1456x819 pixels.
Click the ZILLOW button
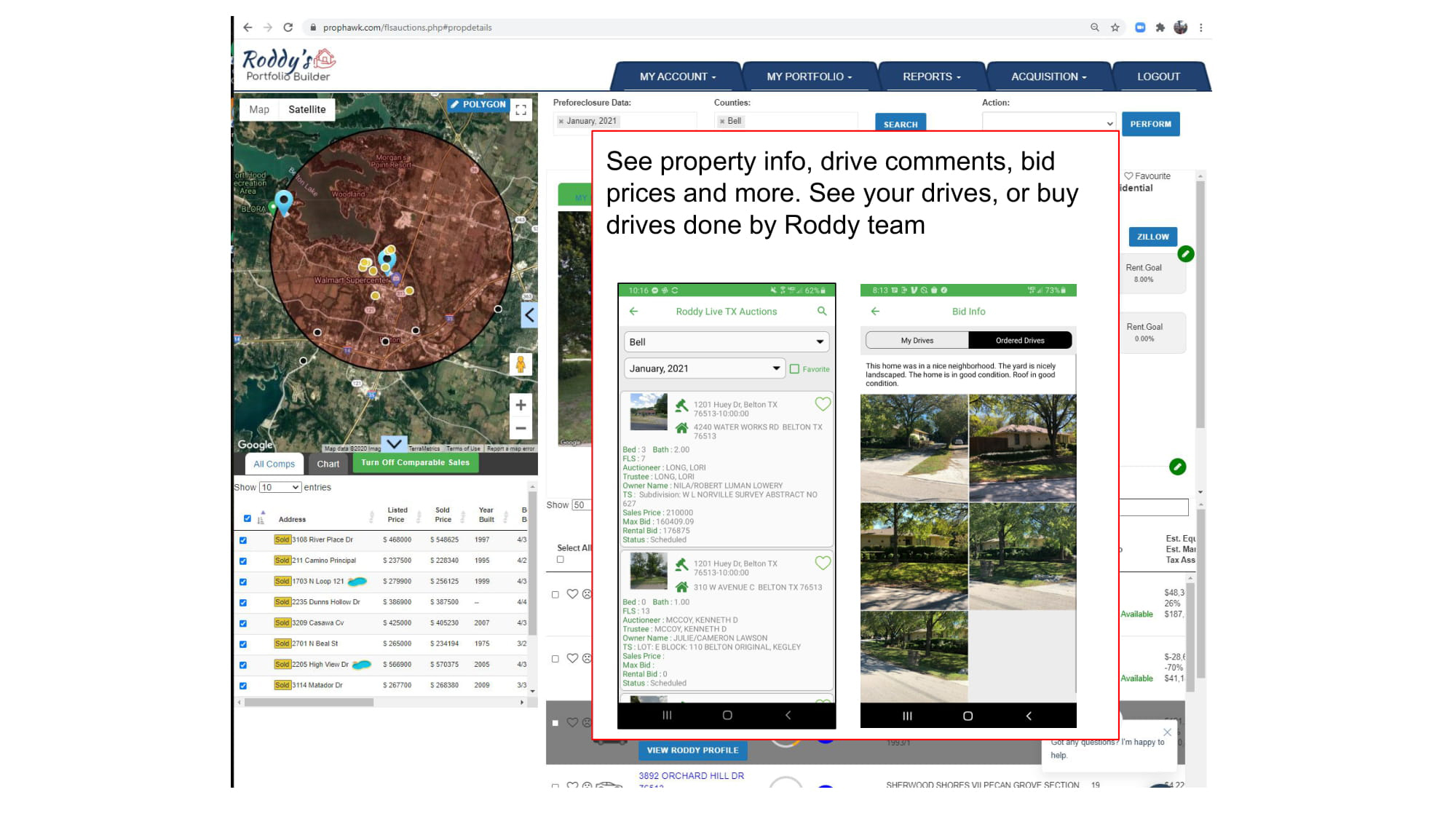coord(1152,237)
